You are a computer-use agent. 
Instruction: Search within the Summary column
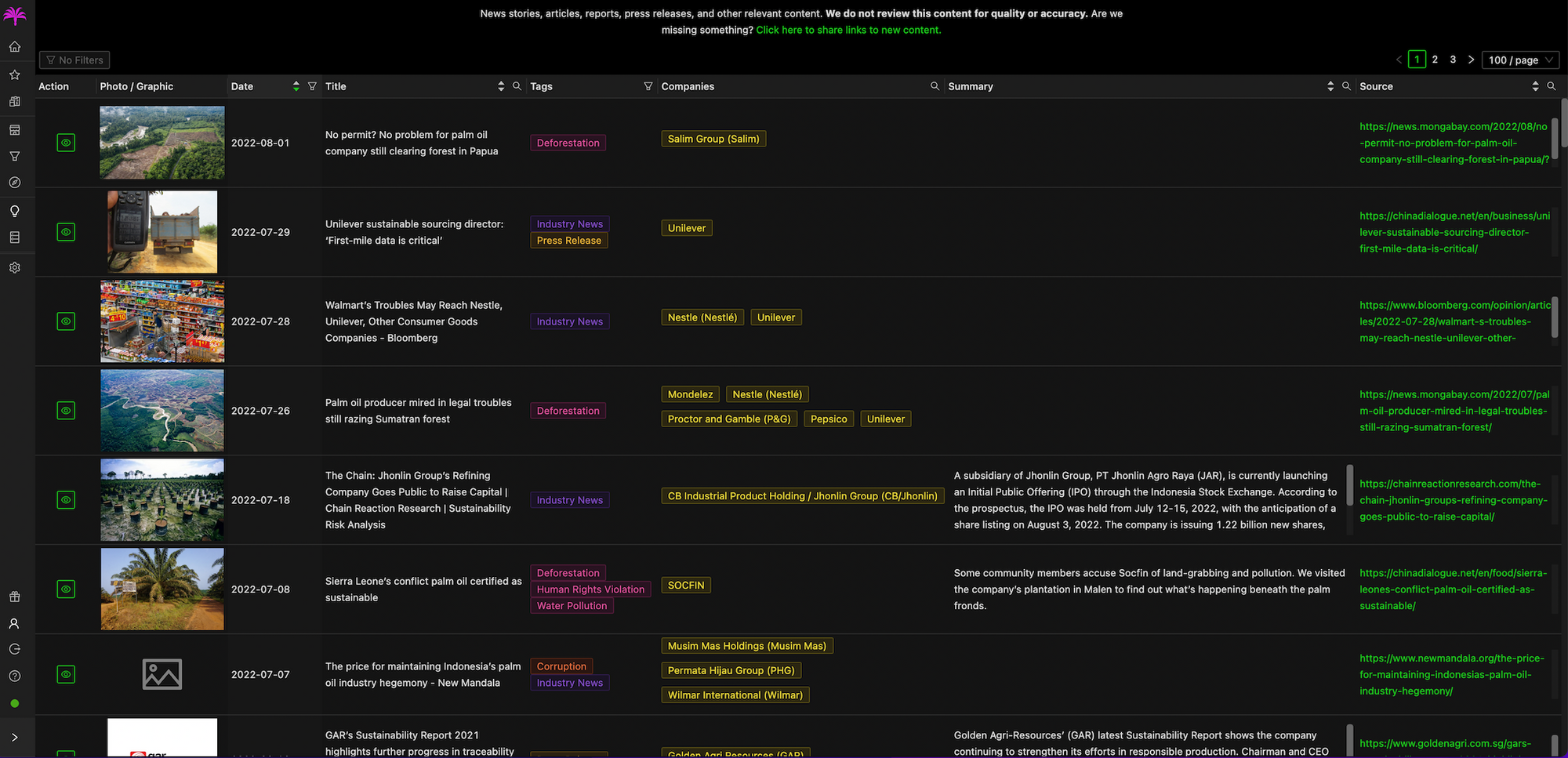click(1346, 86)
